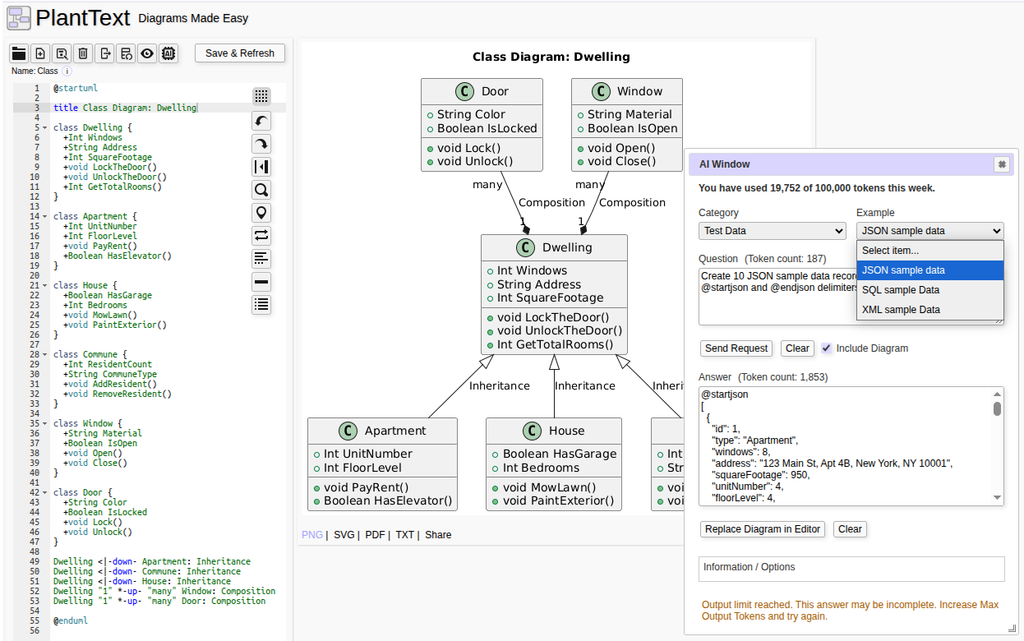Click the 'AI Window' title bar text
1024x641 pixels.
point(724,164)
